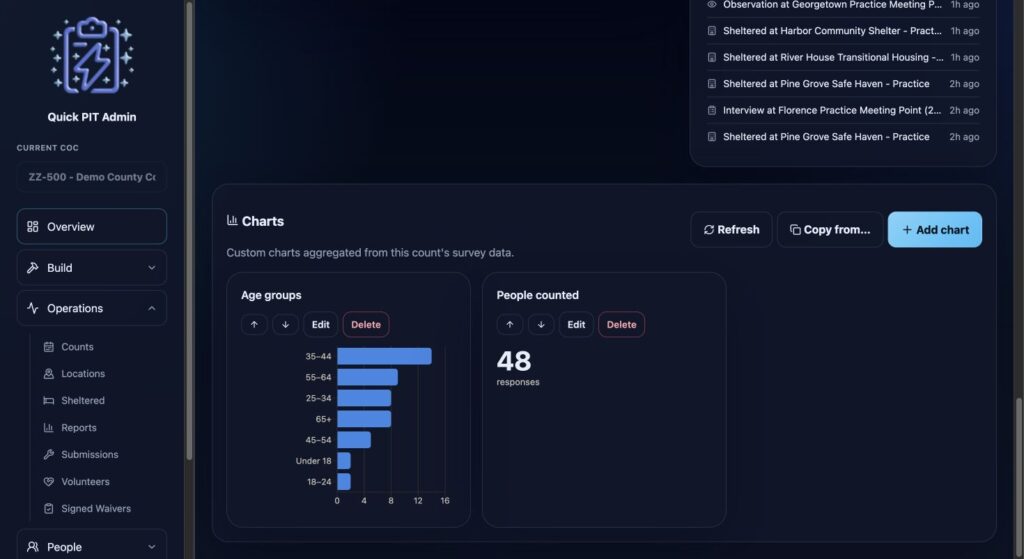
Task: Click the Charts heading bar chart icon
Action: click(232, 221)
